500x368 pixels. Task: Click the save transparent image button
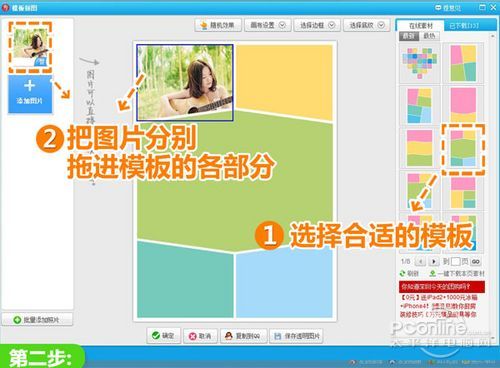coord(296,336)
